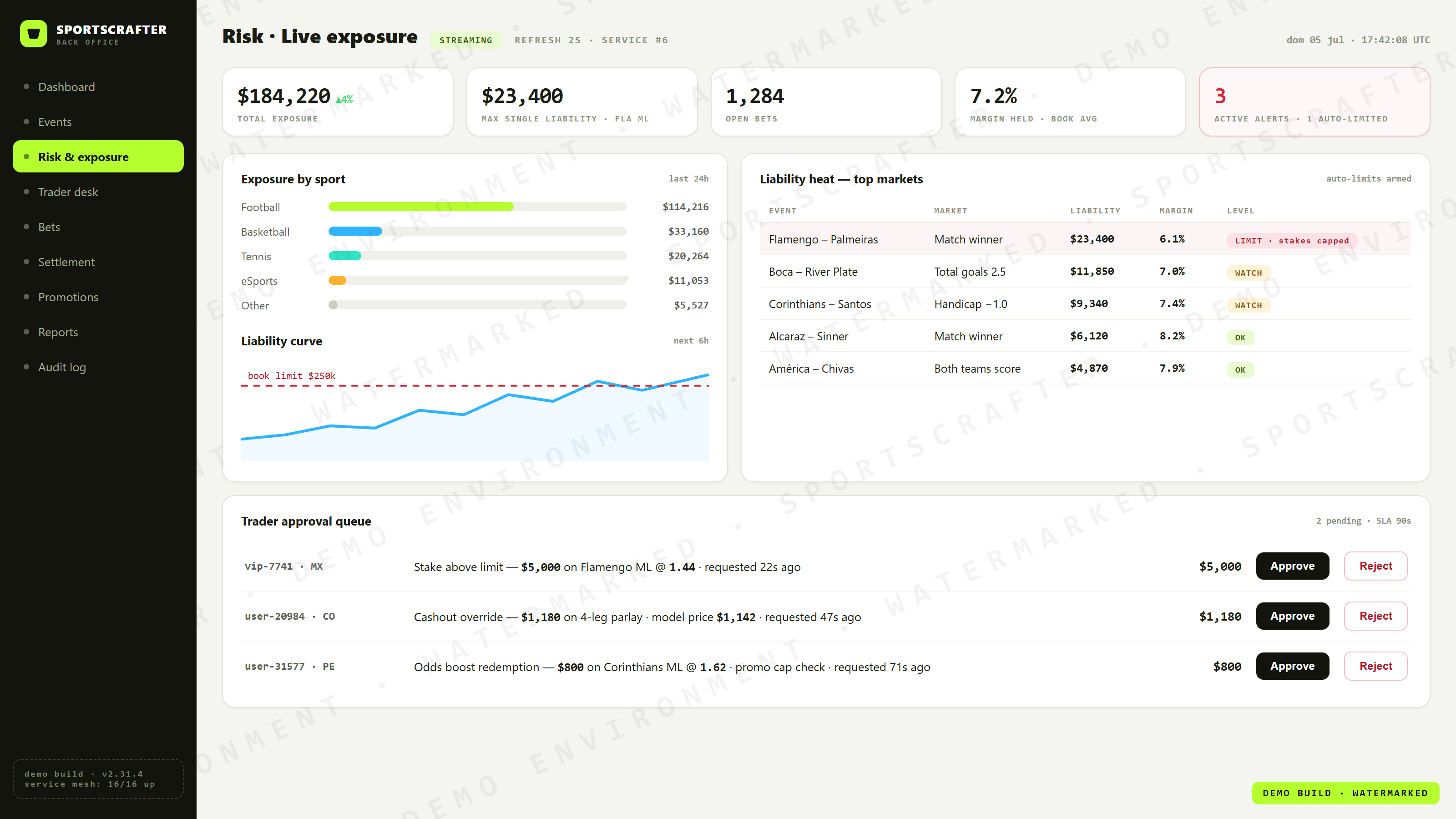Click the 2 pending · SLA 90s label

point(1363,521)
